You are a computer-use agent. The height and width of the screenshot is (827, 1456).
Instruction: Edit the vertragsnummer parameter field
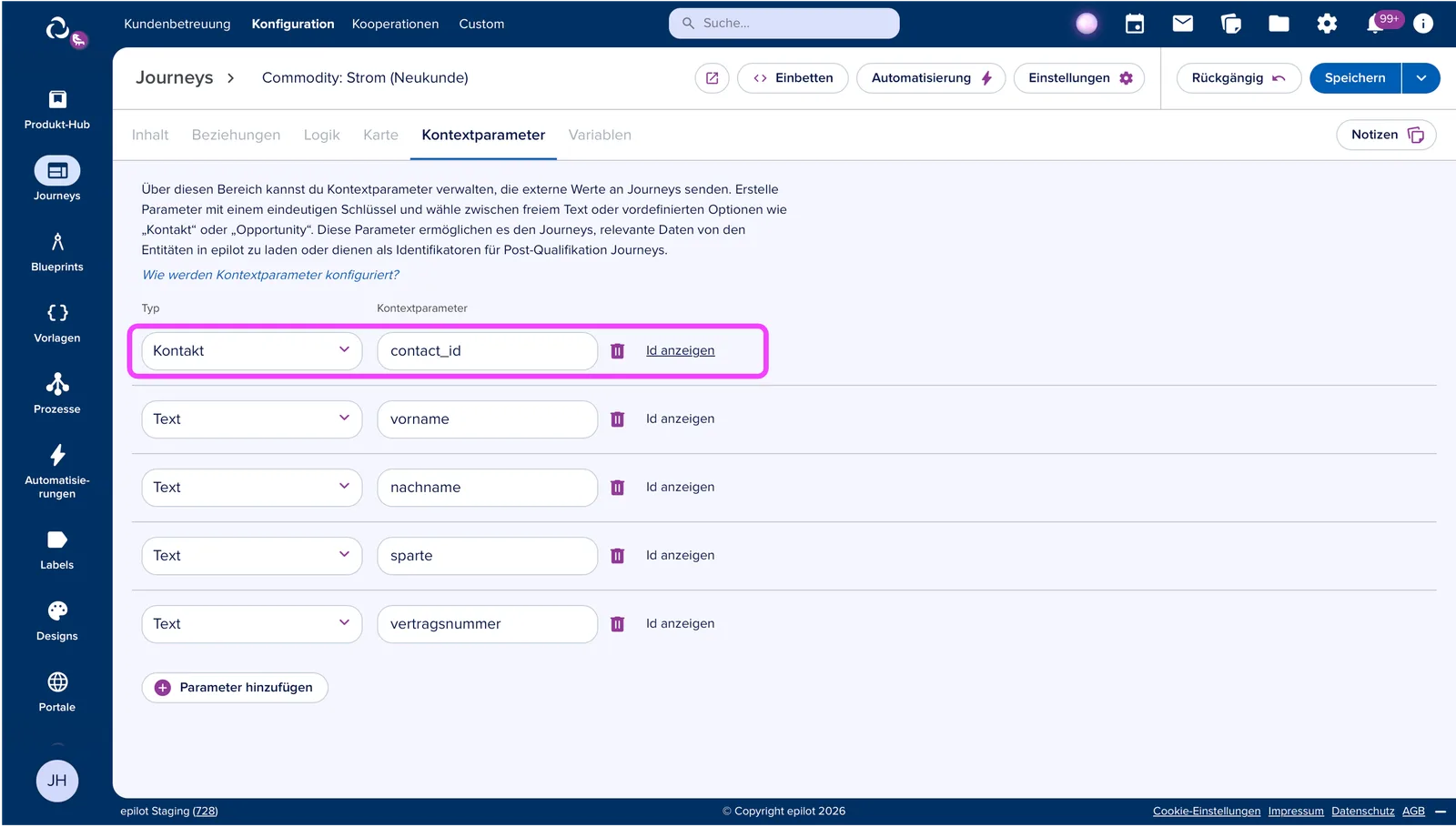coord(487,624)
